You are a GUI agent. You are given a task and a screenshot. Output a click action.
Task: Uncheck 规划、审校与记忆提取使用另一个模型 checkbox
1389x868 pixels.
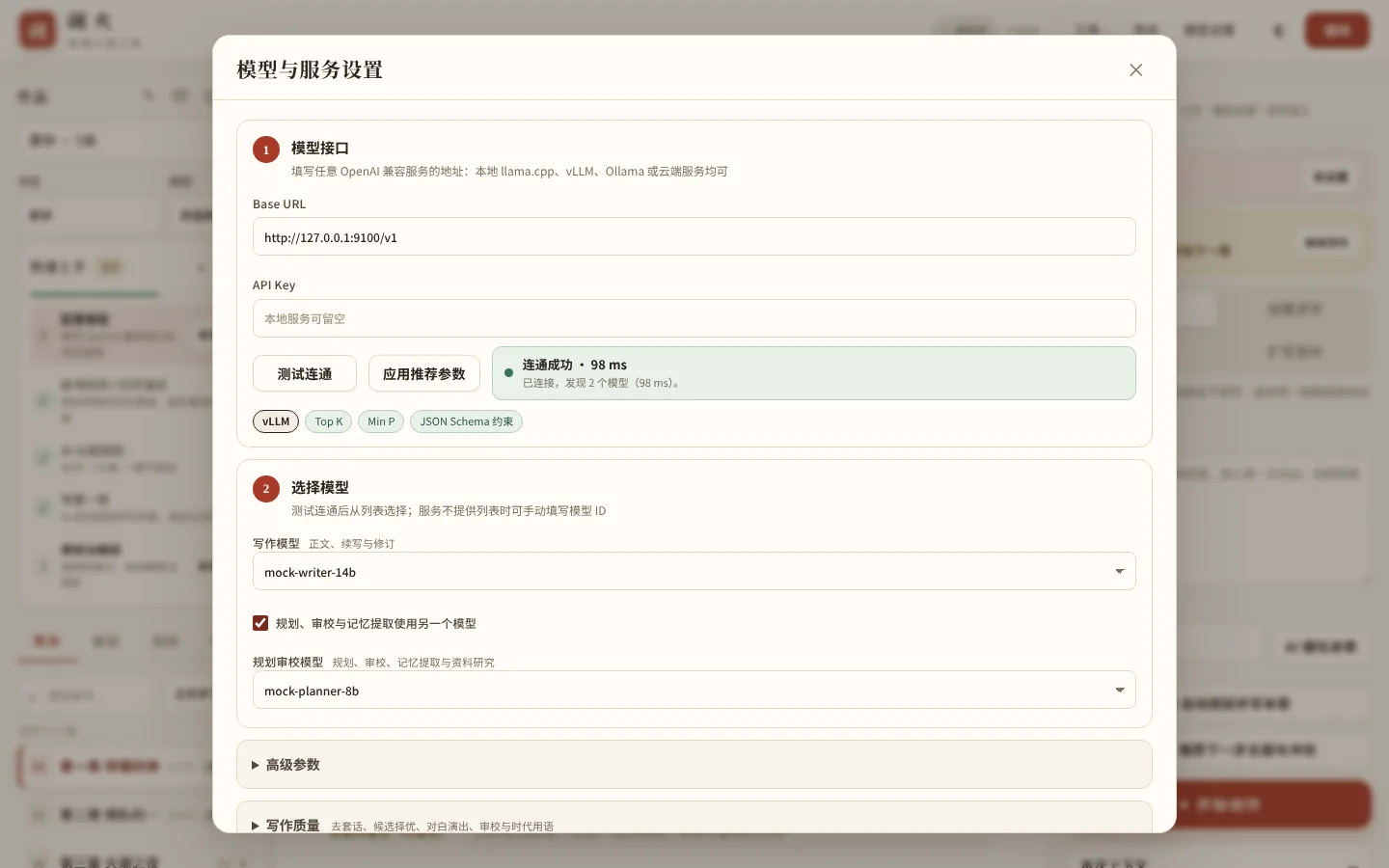pos(260,623)
